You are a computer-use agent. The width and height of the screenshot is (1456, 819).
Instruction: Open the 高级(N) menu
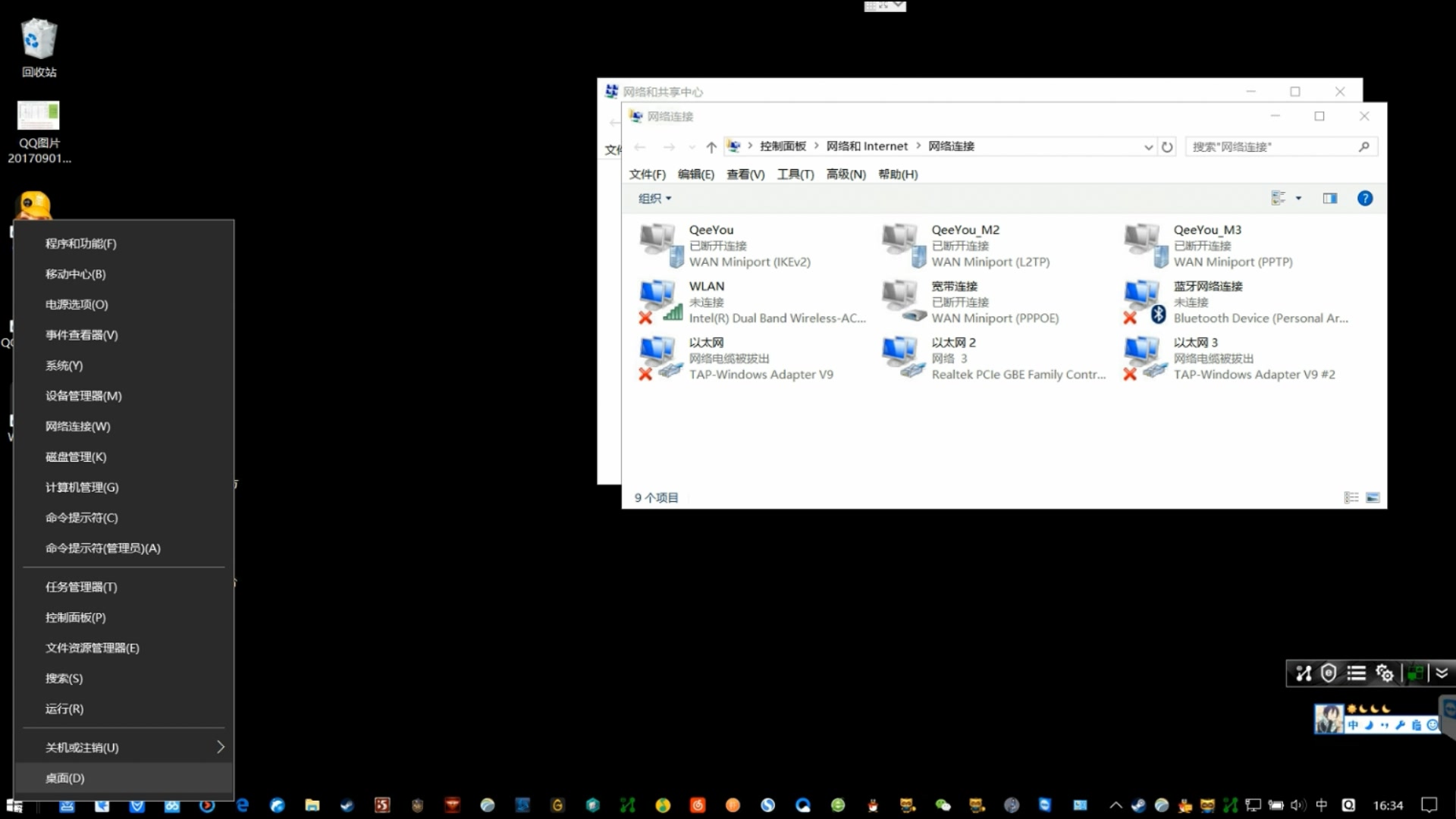click(x=846, y=174)
